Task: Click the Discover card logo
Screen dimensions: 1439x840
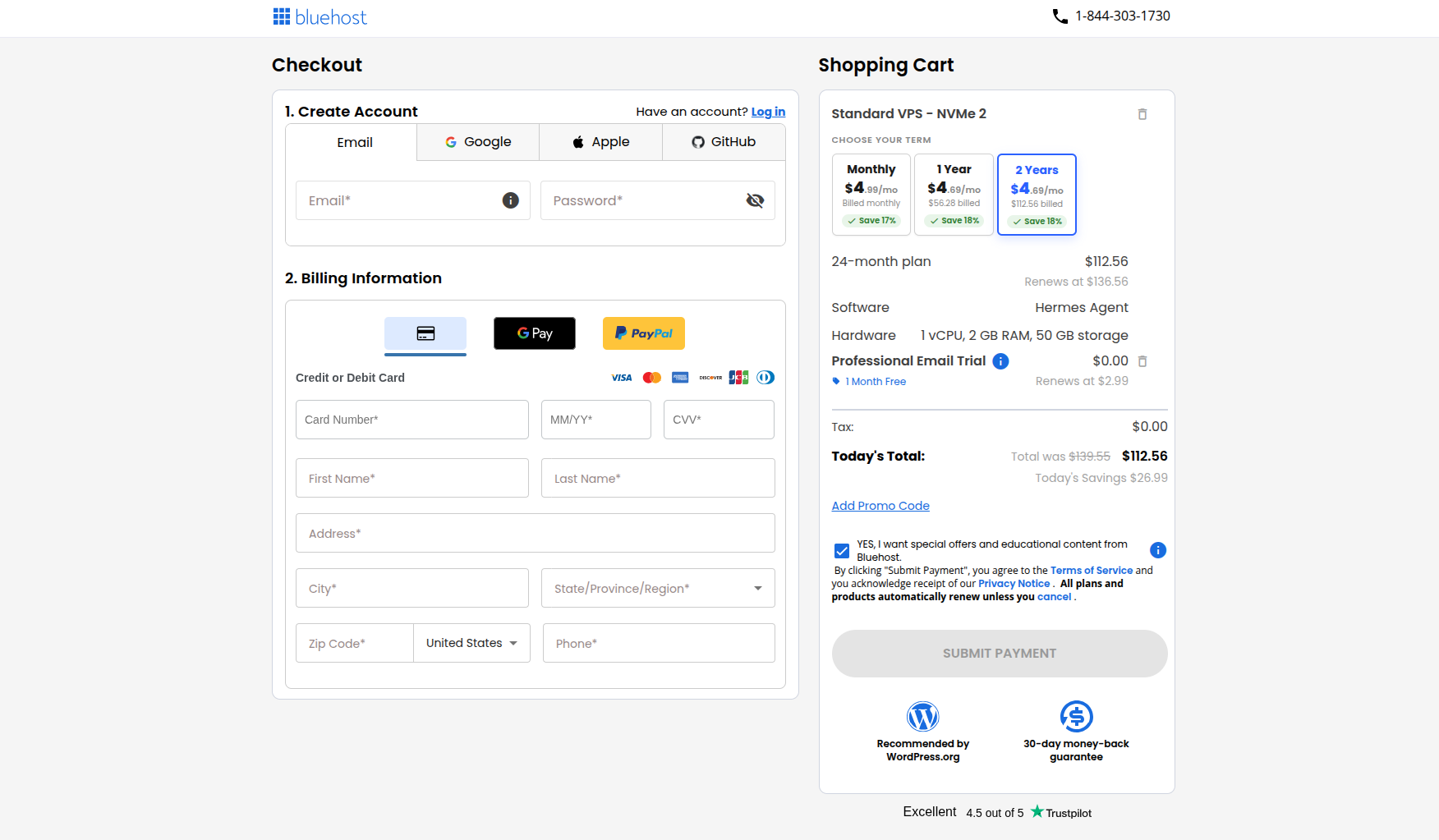Action: coord(710,378)
